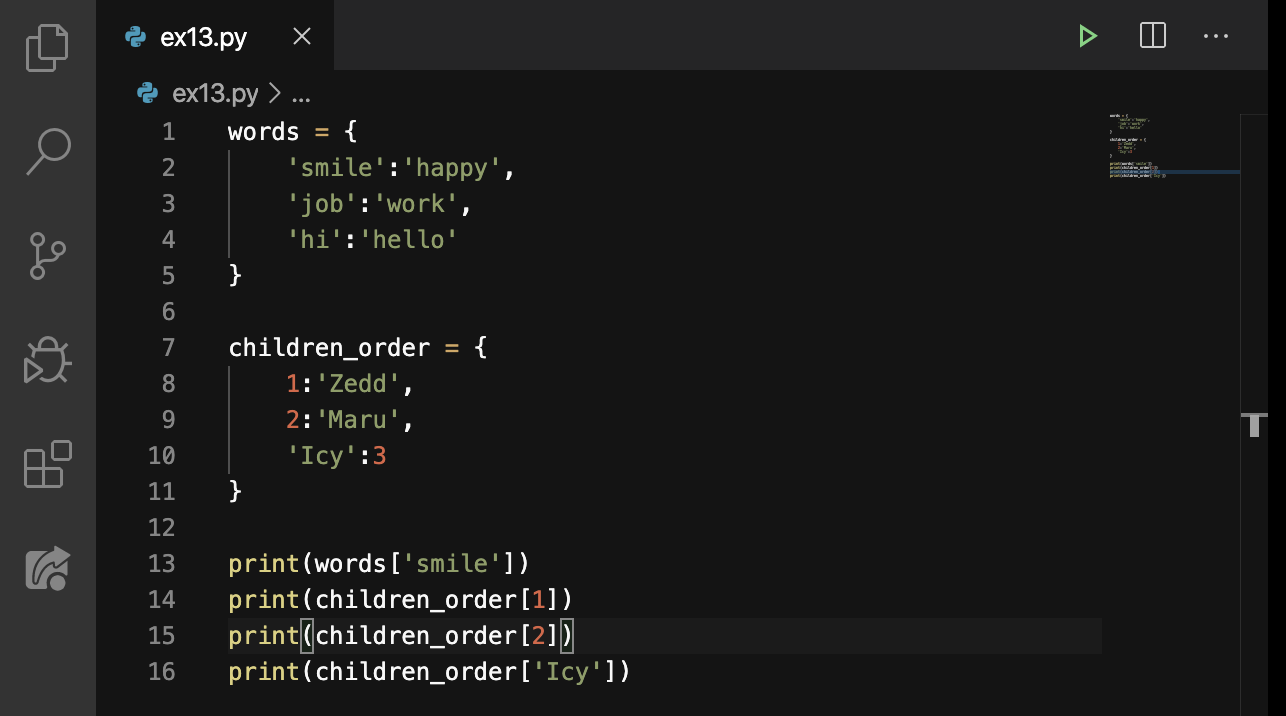Open the Source Control view

[x=47, y=256]
